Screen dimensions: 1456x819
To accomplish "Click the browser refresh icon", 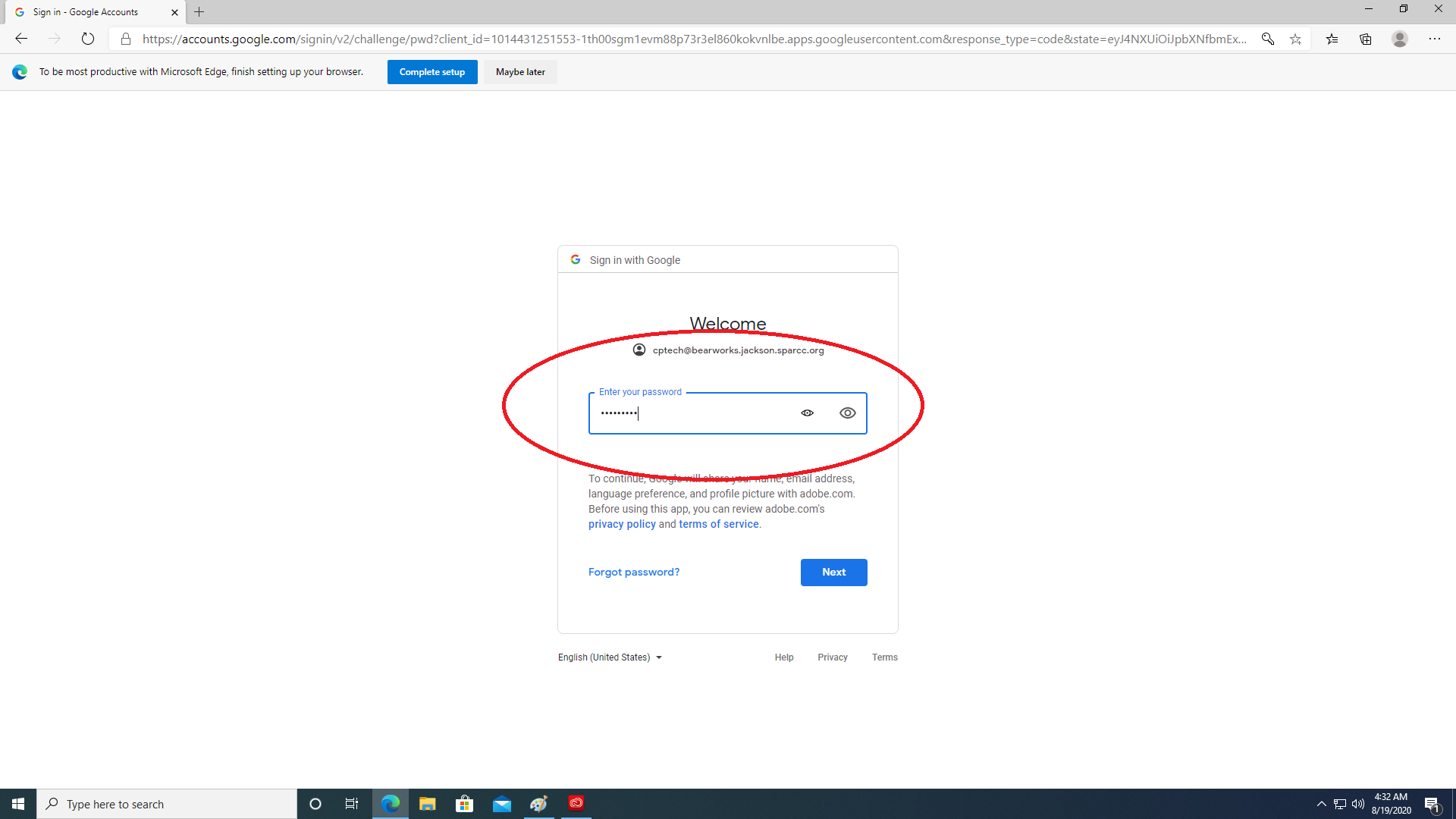I will pyautogui.click(x=88, y=39).
